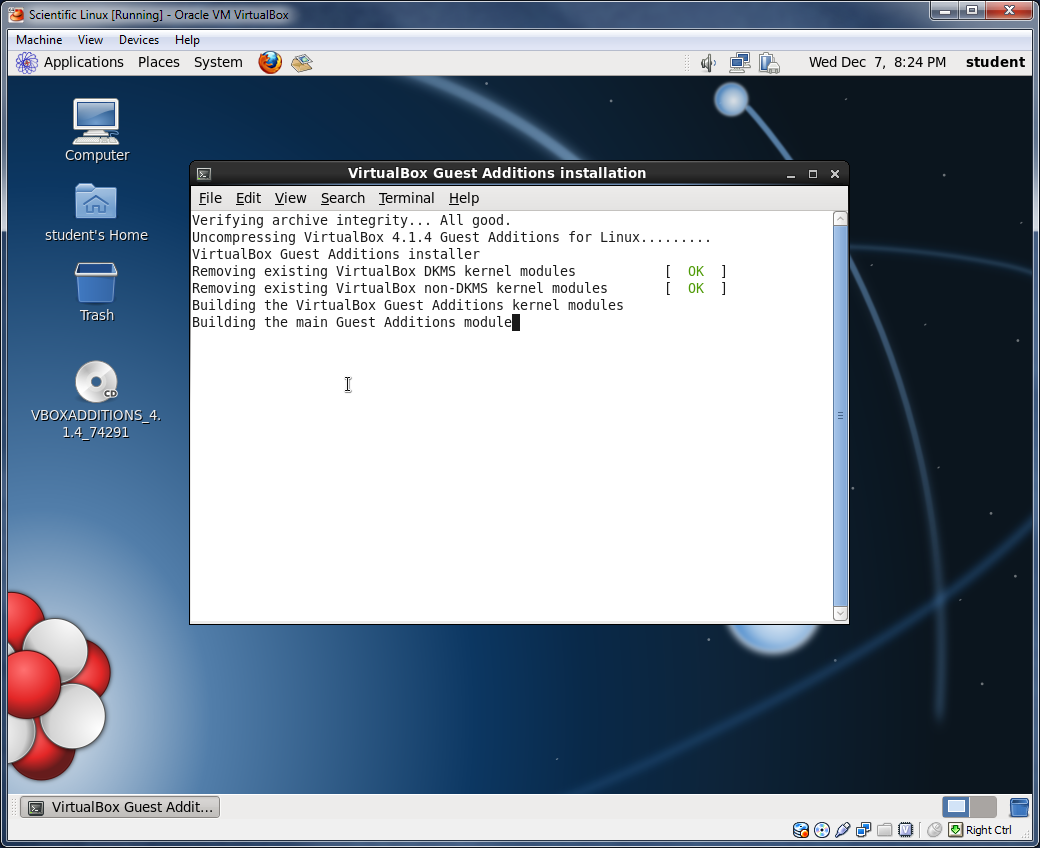Click "Building the VirtualBox Guest Additions kernel modules"
1040x848 pixels.
[x=407, y=306]
